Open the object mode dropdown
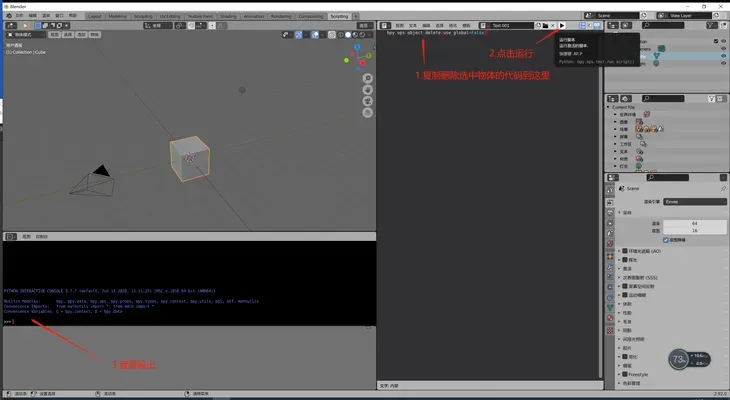Image resolution: width=730 pixels, height=400 pixels. coord(25,35)
